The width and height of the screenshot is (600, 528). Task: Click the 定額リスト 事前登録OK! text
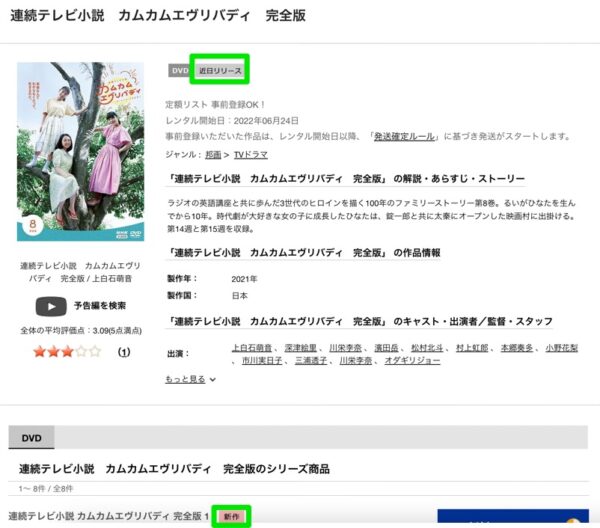coord(215,104)
